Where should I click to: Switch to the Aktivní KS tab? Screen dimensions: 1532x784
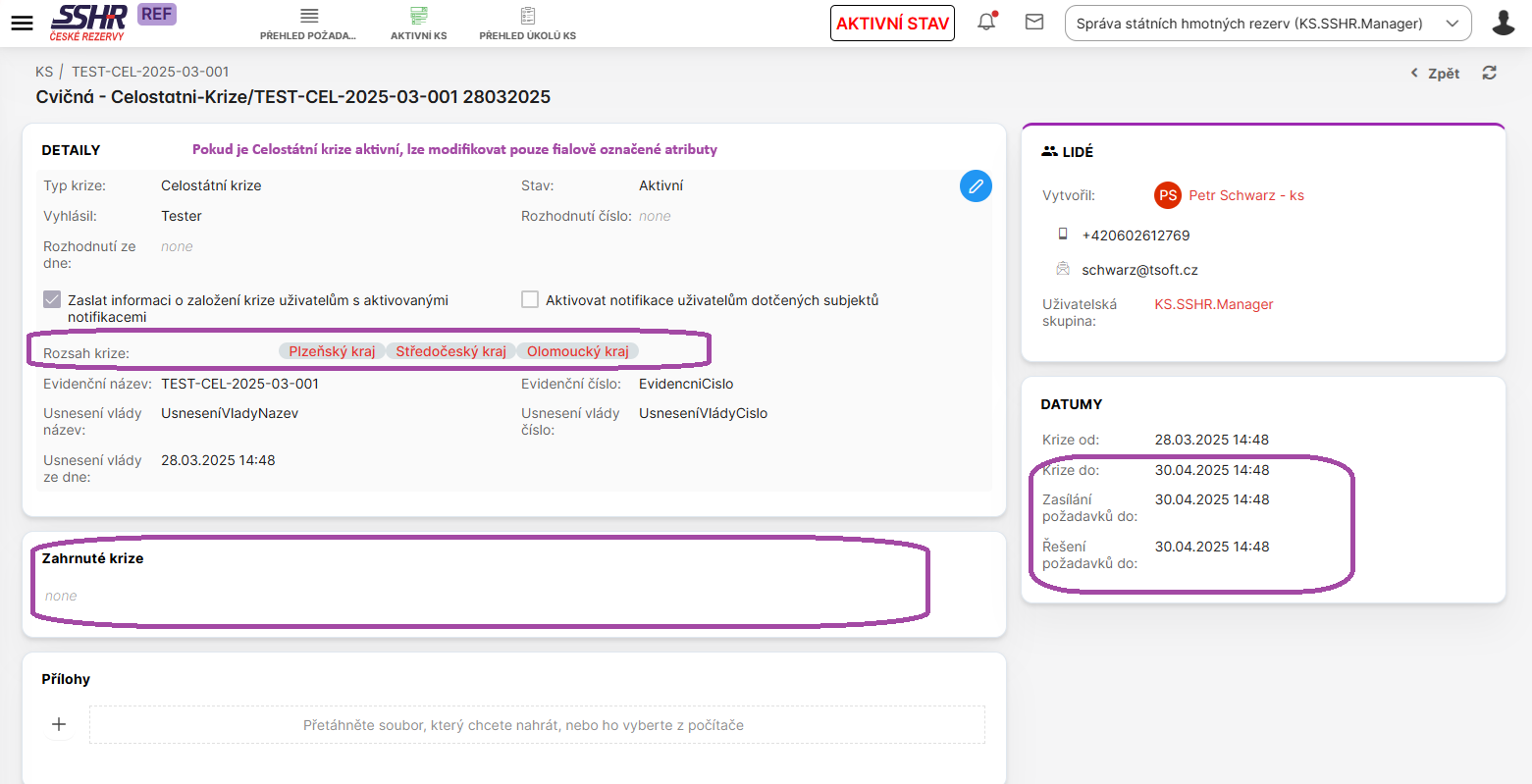point(419,24)
